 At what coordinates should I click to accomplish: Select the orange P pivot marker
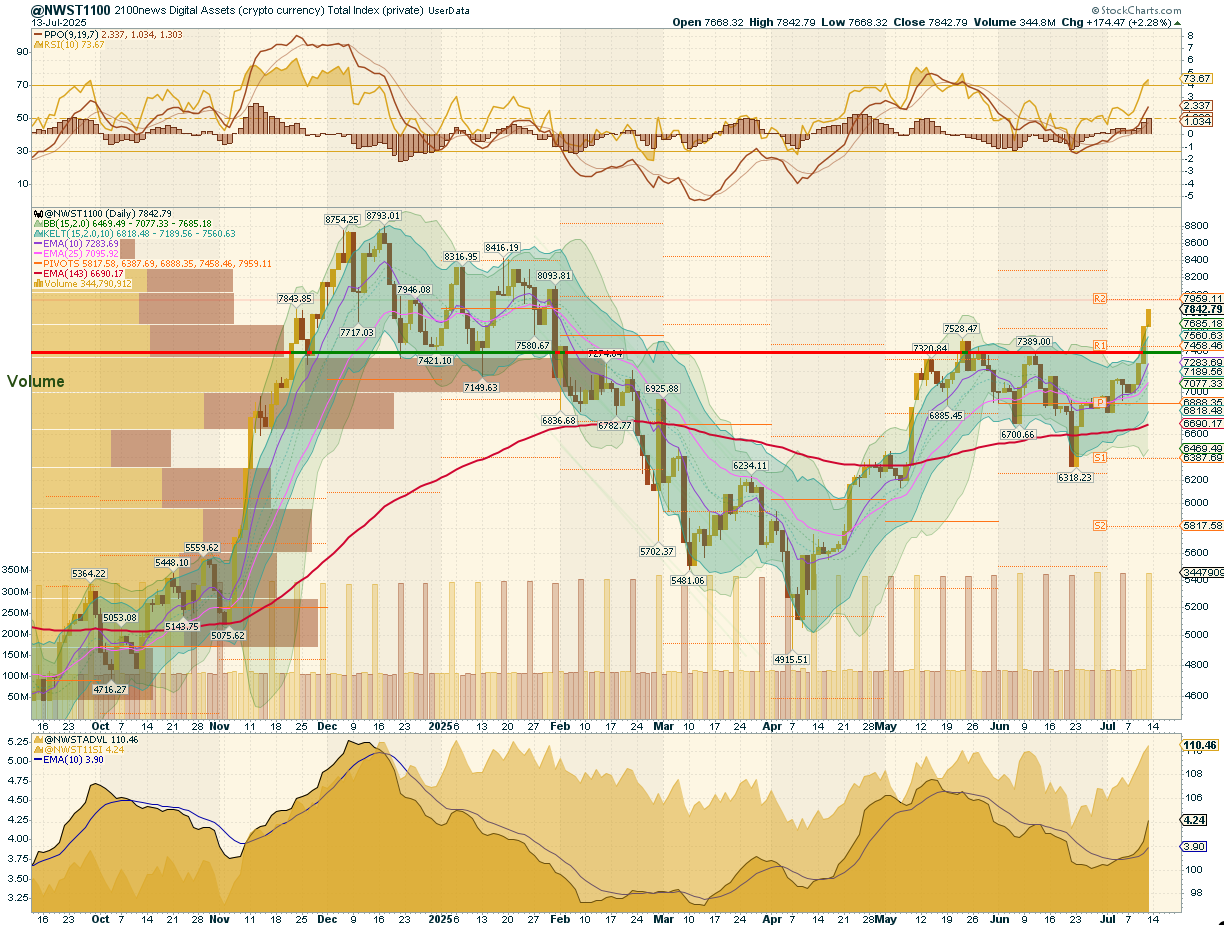[x=1099, y=402]
